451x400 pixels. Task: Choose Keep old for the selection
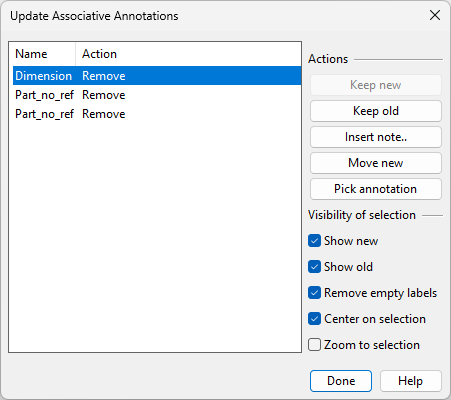(x=376, y=111)
